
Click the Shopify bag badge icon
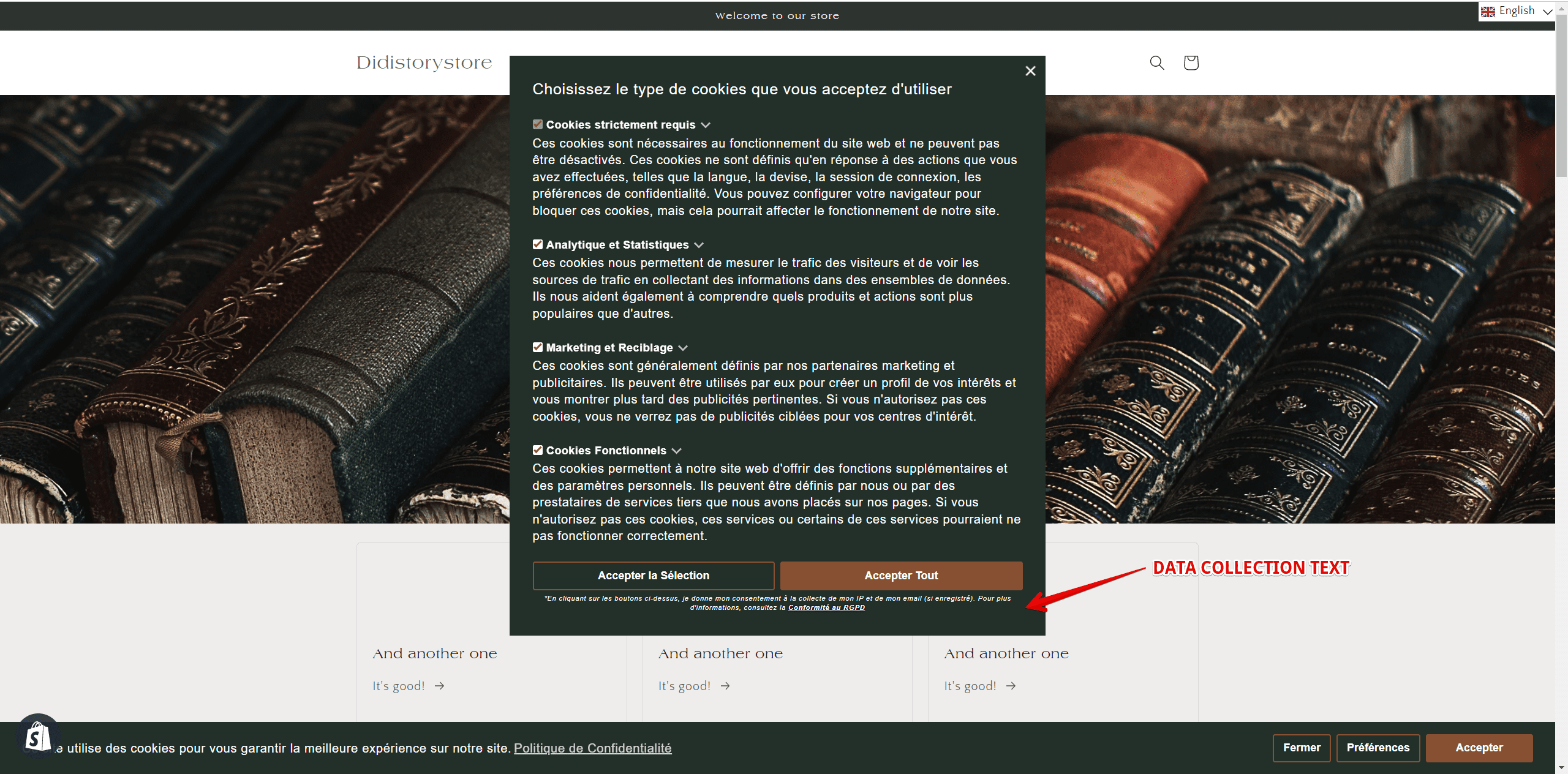(x=38, y=737)
